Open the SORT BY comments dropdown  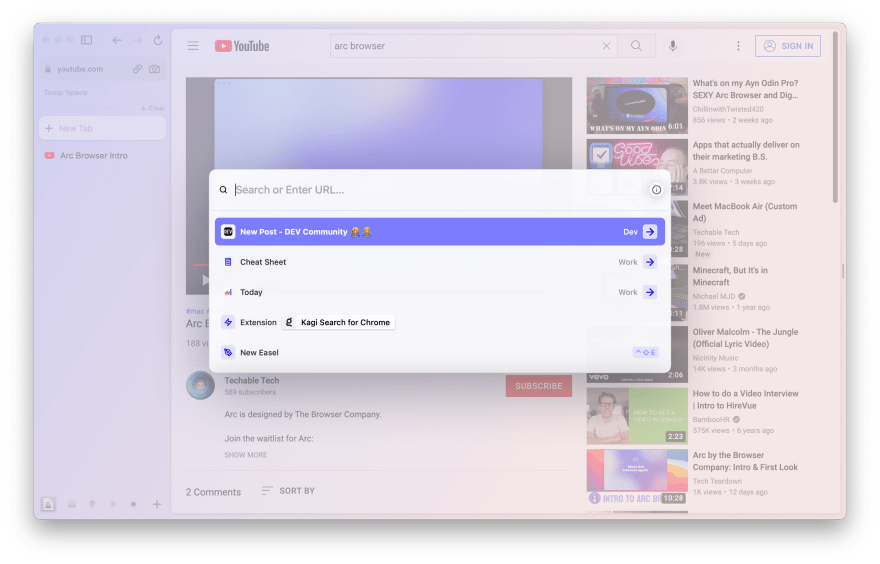288,491
